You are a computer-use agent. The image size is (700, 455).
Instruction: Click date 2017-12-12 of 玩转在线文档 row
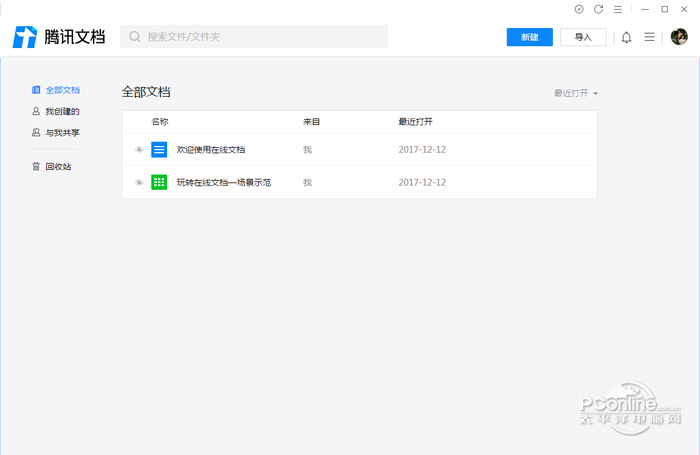coord(422,182)
